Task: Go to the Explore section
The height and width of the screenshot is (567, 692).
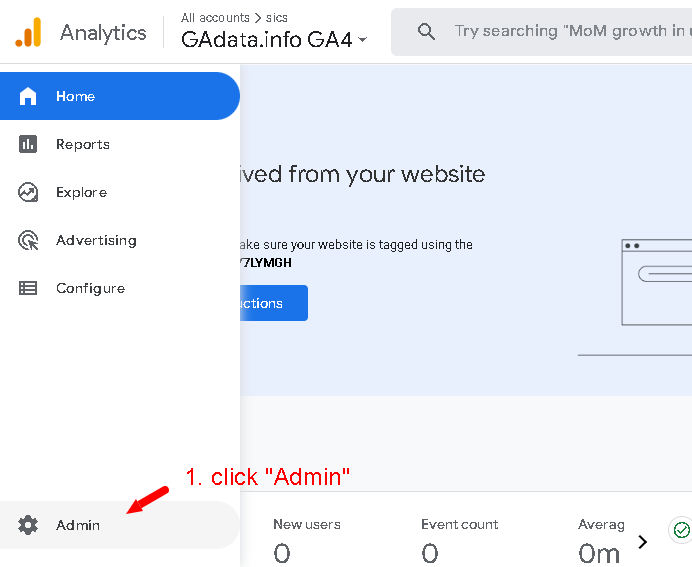Action: click(81, 192)
